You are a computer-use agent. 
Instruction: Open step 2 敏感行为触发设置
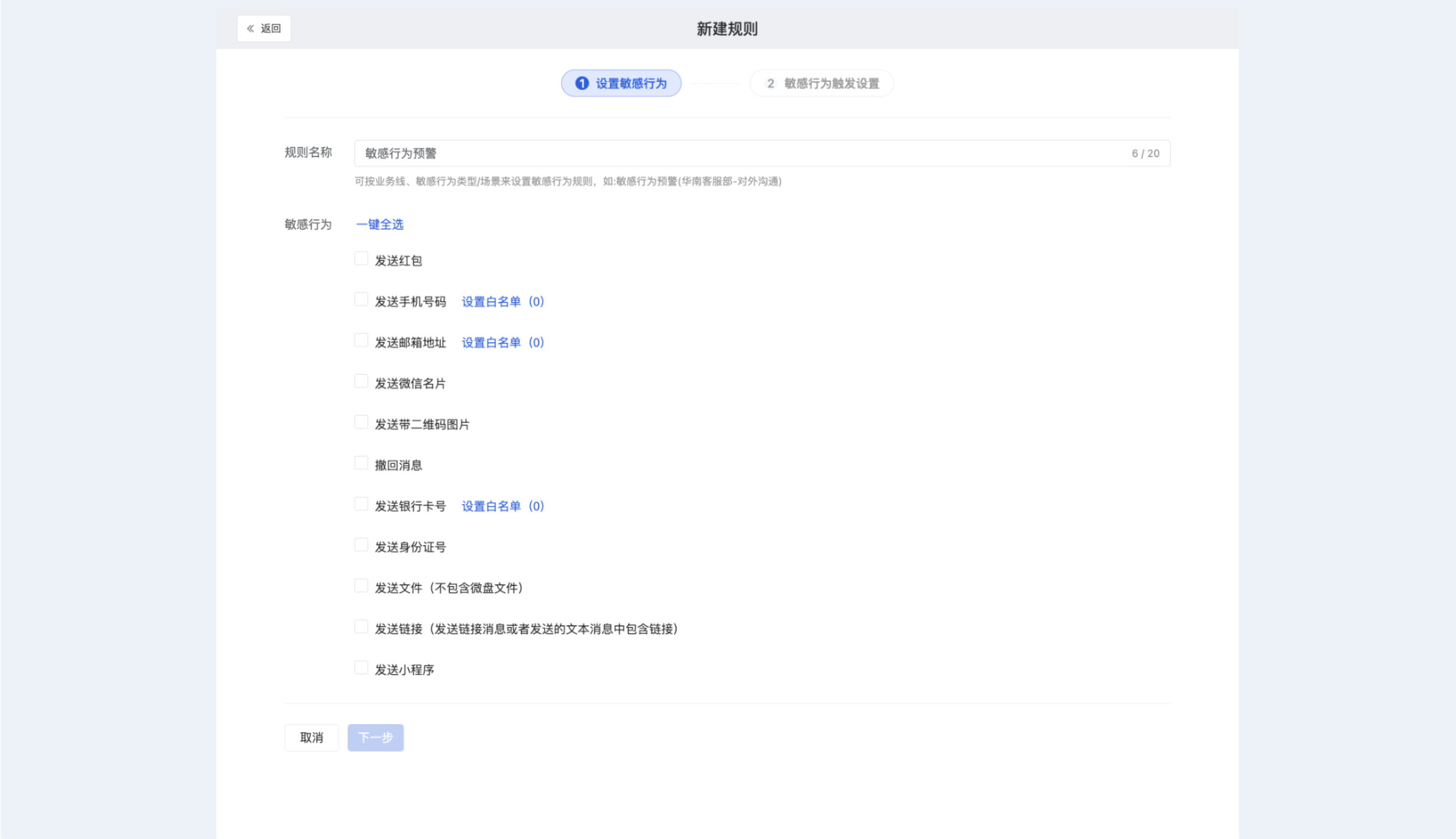point(821,83)
